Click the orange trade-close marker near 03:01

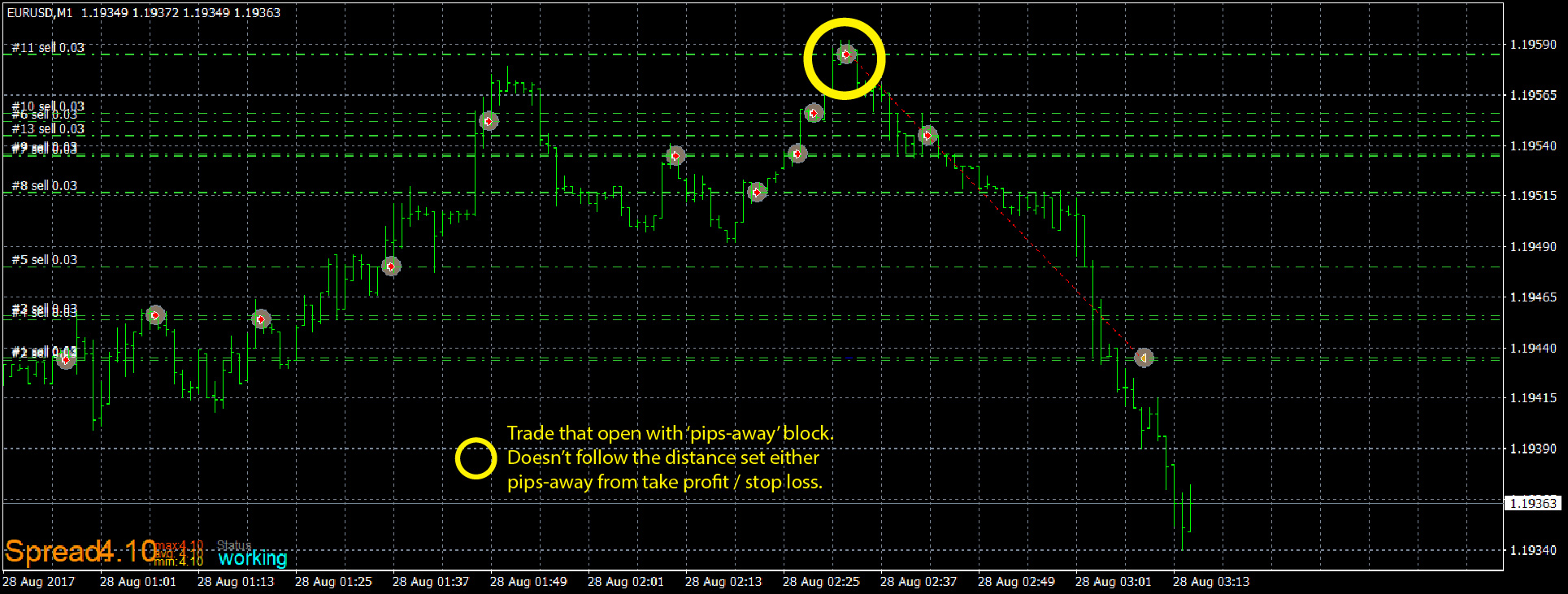coord(1144,358)
